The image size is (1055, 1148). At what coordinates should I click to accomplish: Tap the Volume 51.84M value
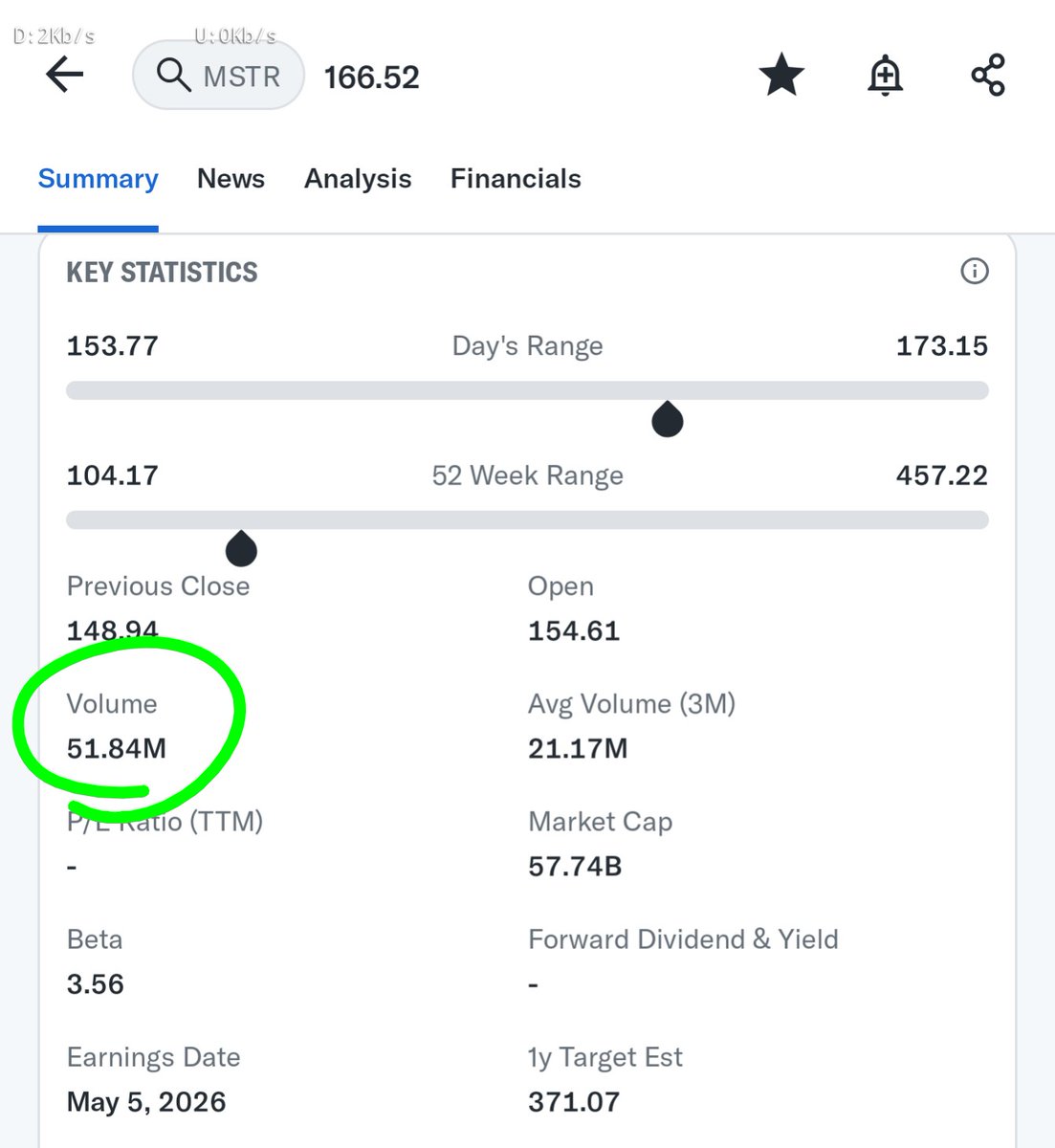[x=117, y=748]
